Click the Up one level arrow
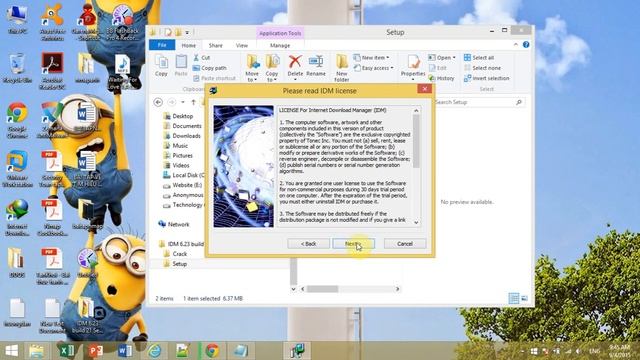This screenshot has width=640, height=360. click(193, 102)
